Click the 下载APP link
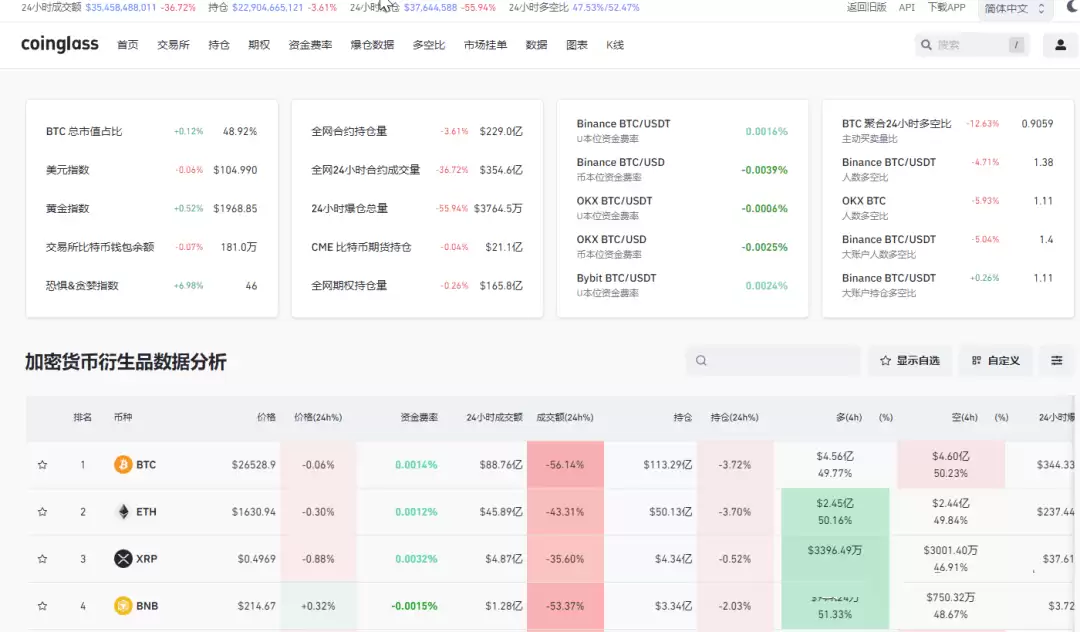 (x=947, y=8)
